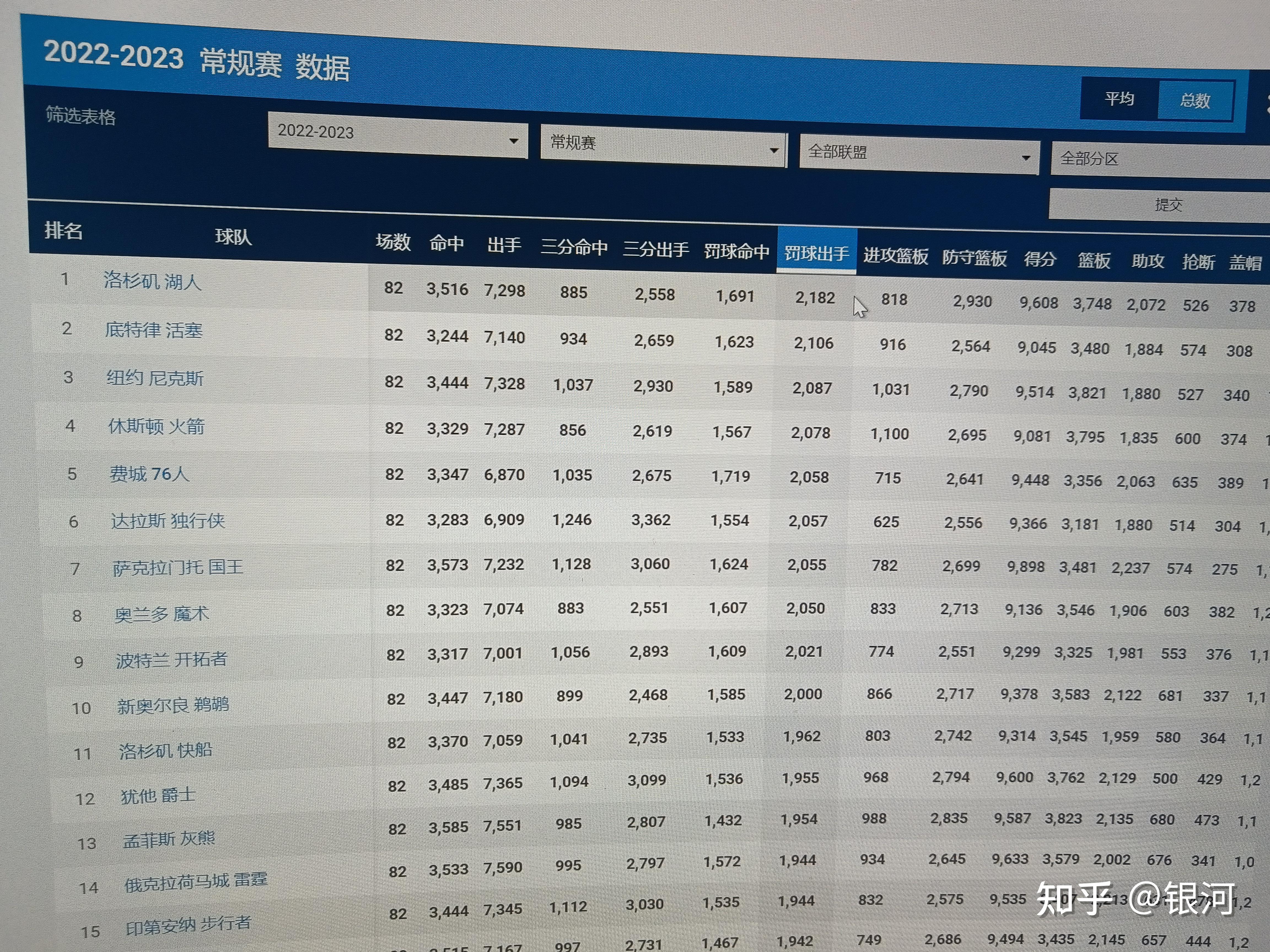Sort by 助攻 column header
This screenshot has height=952, width=1270.
[x=1148, y=262]
